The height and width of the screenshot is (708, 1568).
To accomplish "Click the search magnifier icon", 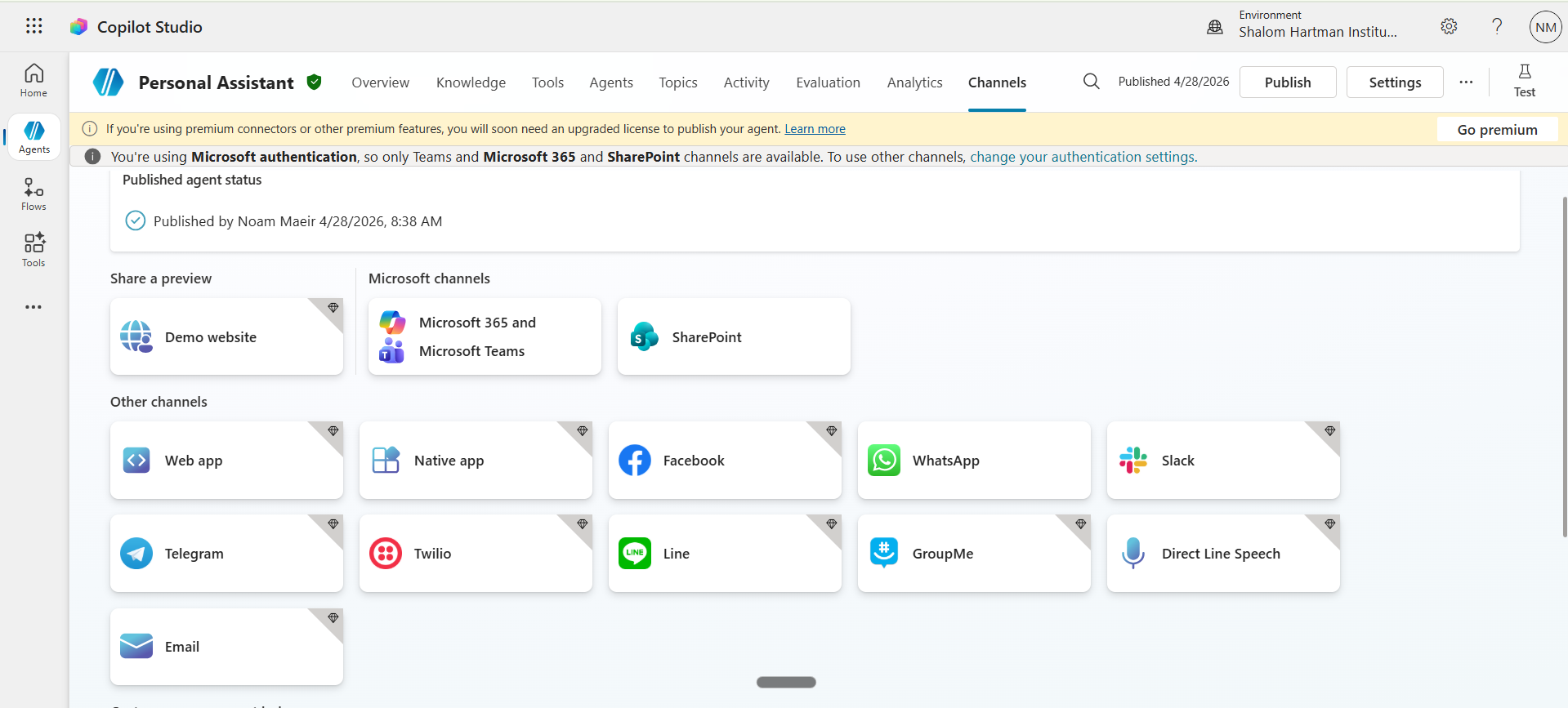I will (1091, 82).
